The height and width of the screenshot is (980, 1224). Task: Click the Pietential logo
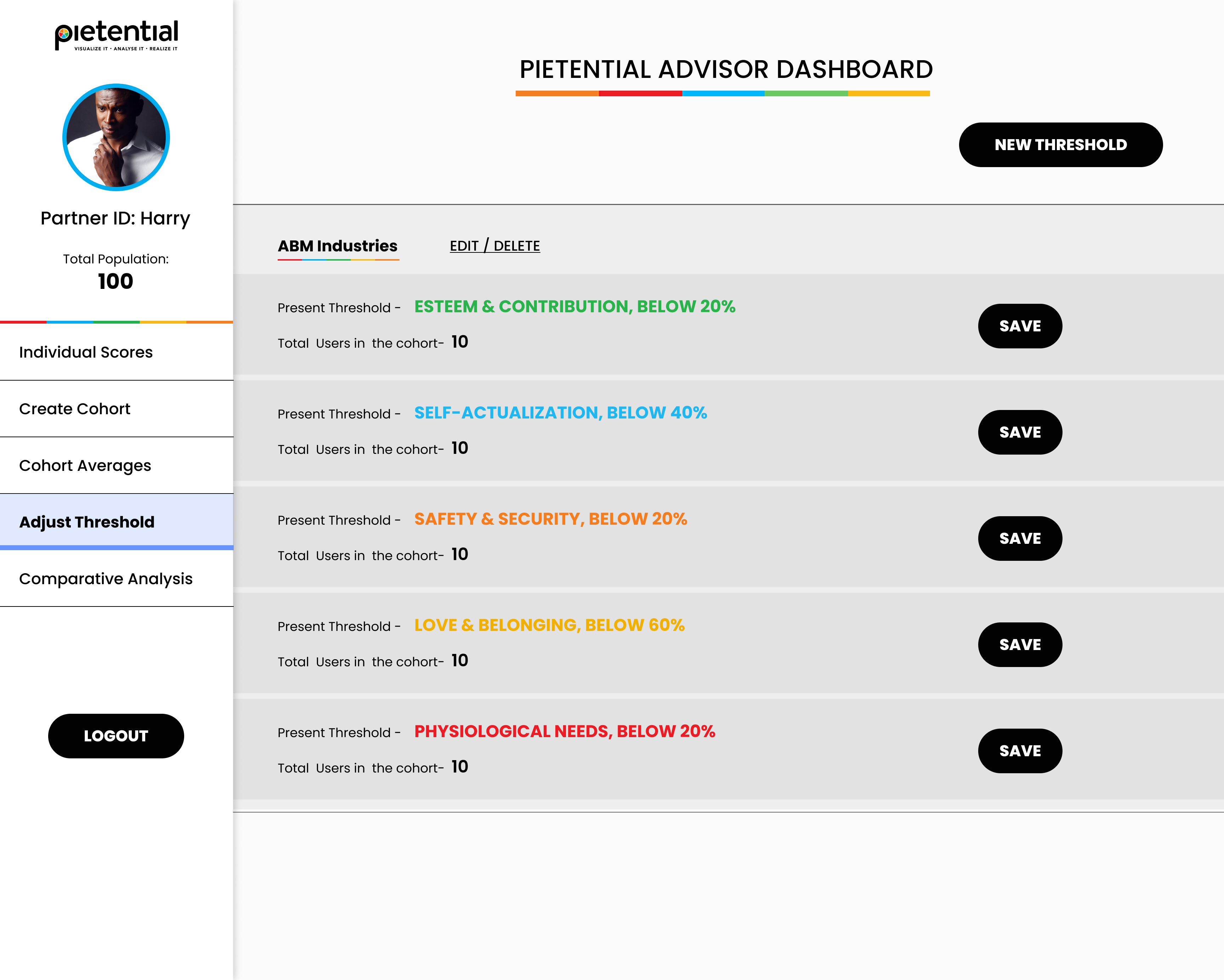pos(117,35)
